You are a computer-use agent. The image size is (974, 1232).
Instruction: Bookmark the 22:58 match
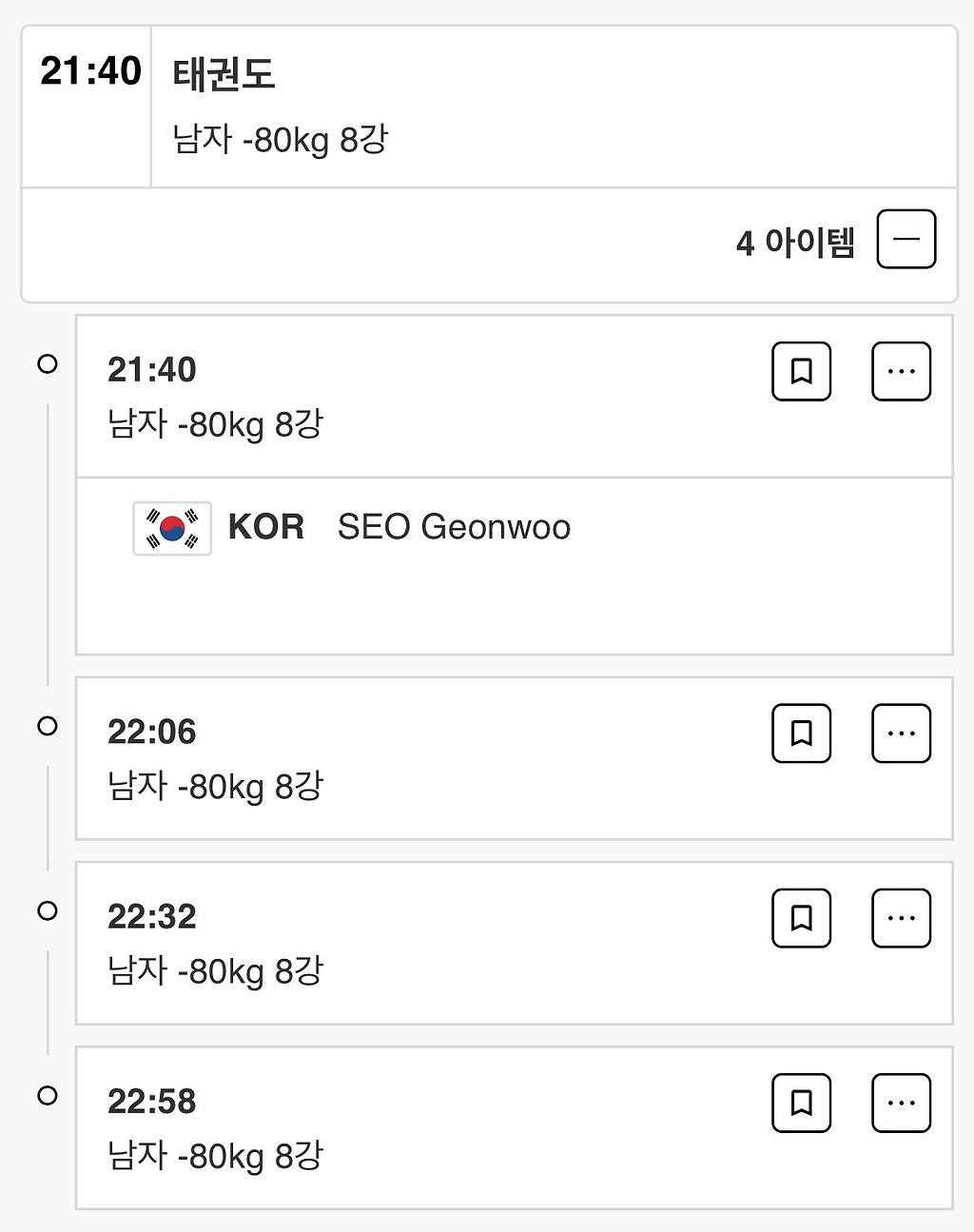(x=801, y=1103)
